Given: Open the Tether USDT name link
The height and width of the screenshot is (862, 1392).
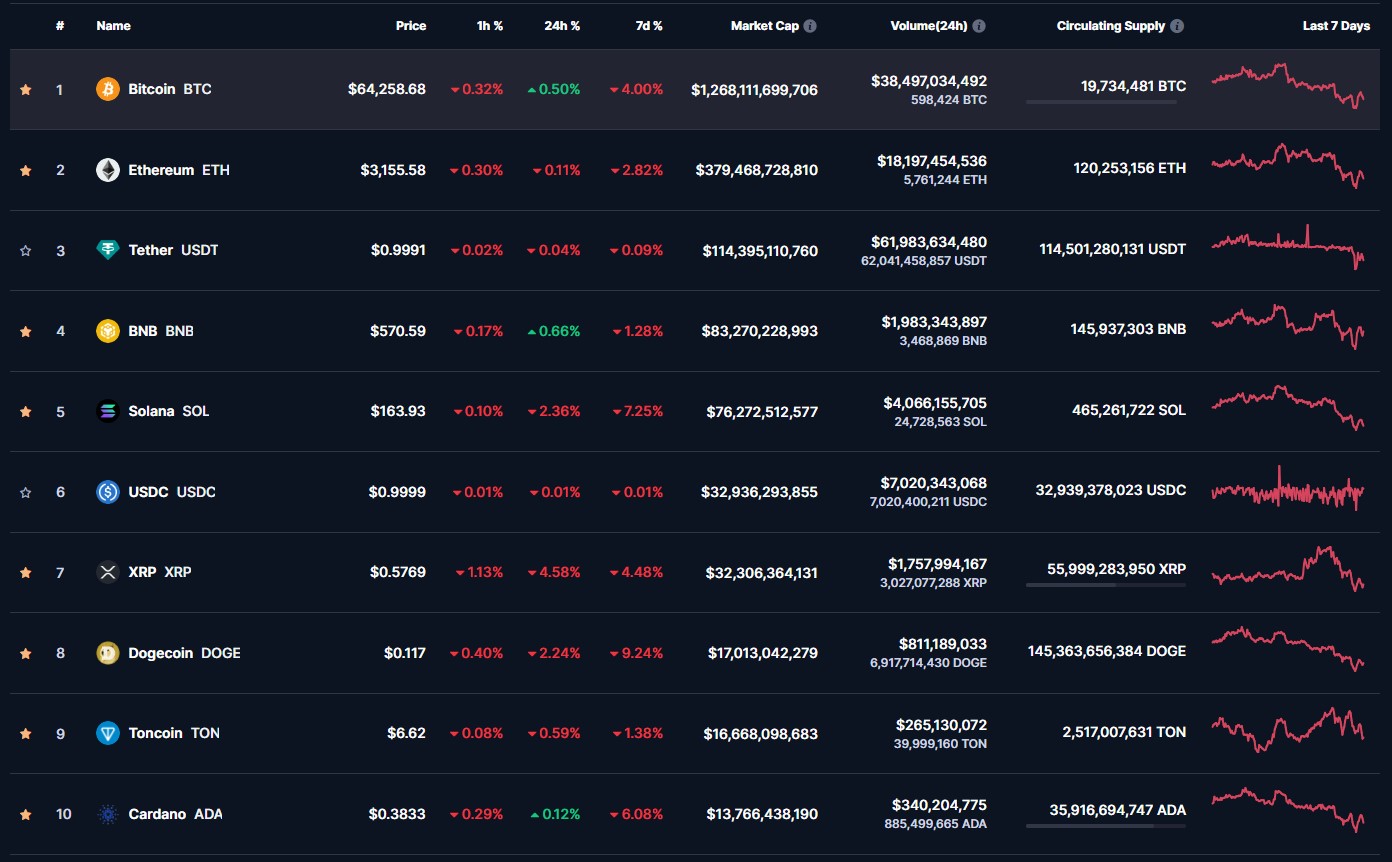Looking at the screenshot, I should click(x=173, y=250).
